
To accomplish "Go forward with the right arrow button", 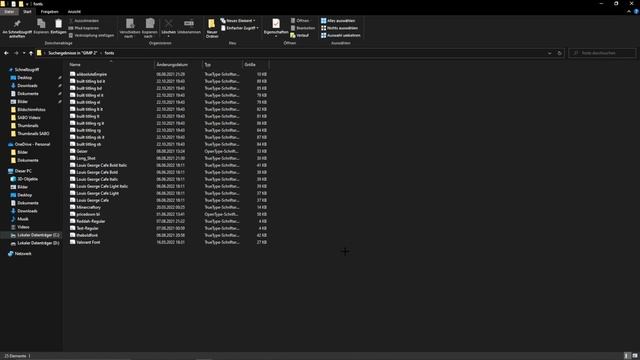I will pyautogui.click(x=16, y=53).
